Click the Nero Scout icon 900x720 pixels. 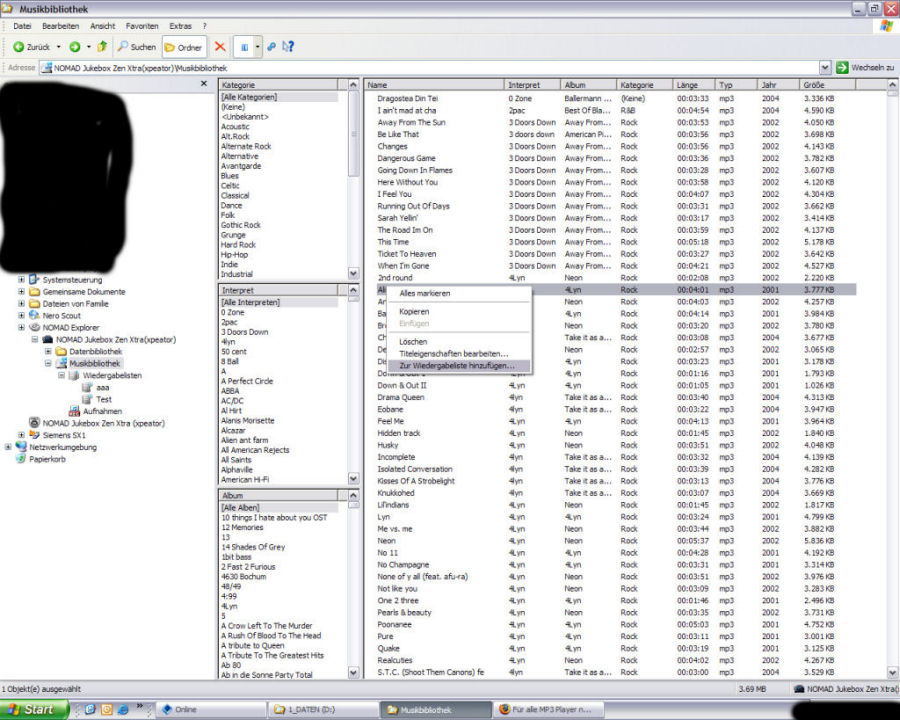click(34, 315)
